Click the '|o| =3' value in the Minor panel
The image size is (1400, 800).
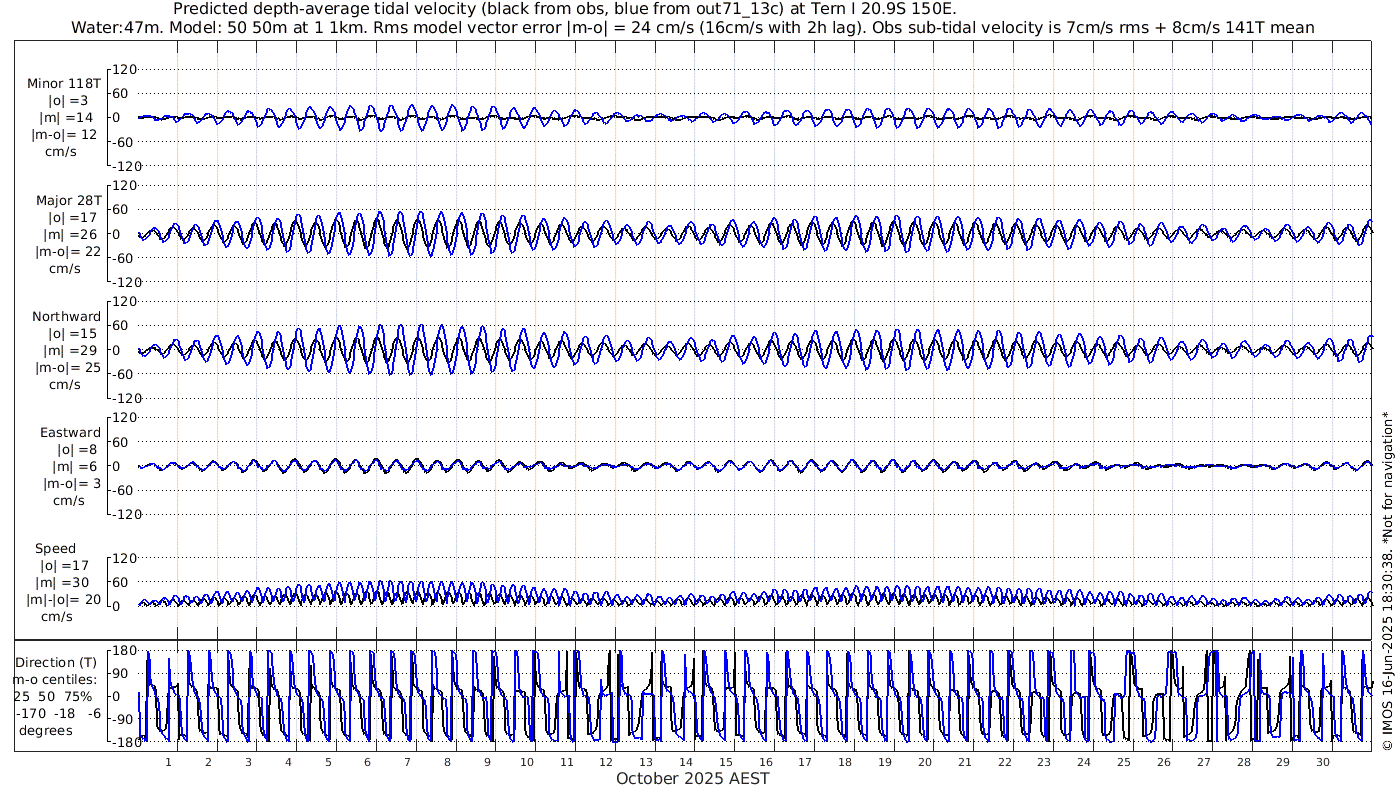pos(69,100)
